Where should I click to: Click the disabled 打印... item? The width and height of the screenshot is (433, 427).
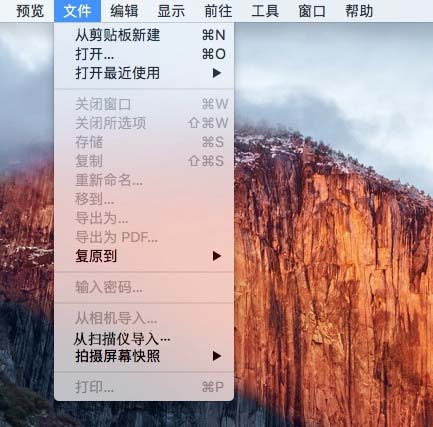click(x=144, y=387)
